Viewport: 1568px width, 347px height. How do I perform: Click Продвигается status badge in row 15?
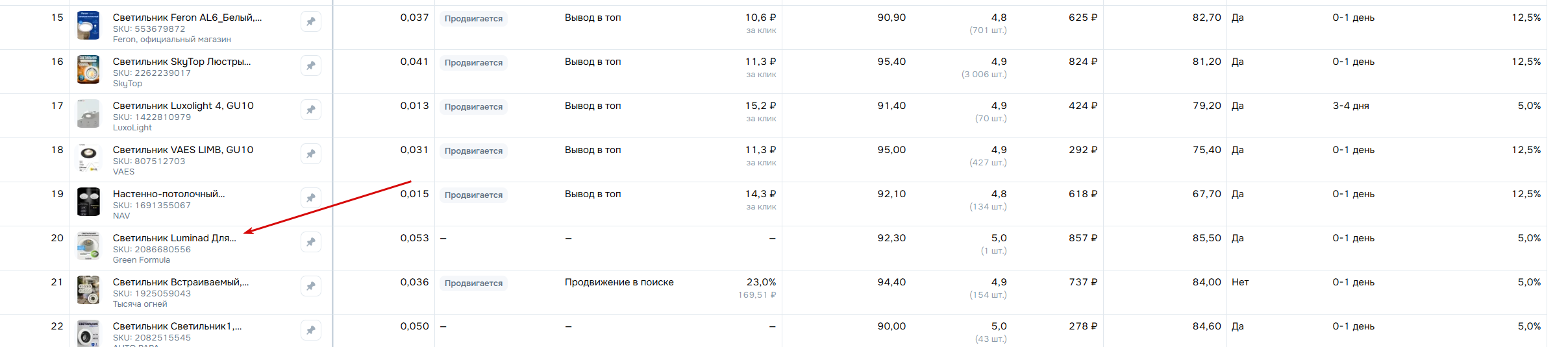(x=473, y=19)
